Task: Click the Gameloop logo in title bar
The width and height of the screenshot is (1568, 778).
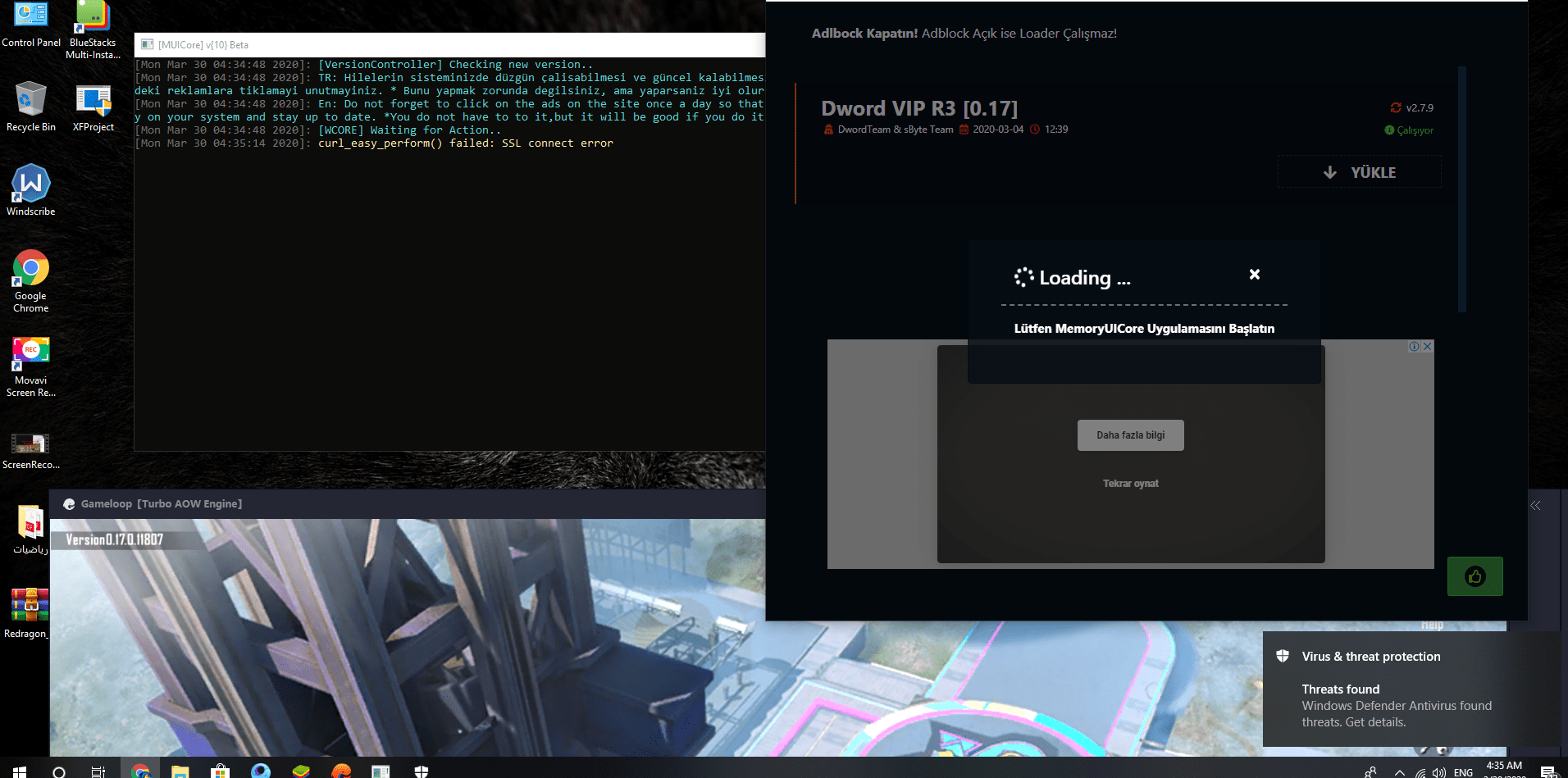Action: tap(69, 504)
